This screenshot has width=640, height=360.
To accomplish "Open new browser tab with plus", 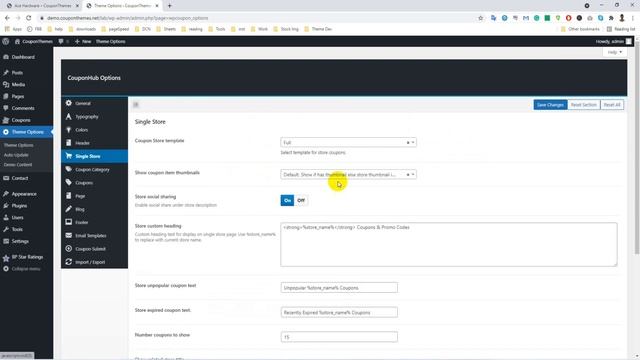I will pyautogui.click(x=169, y=6).
